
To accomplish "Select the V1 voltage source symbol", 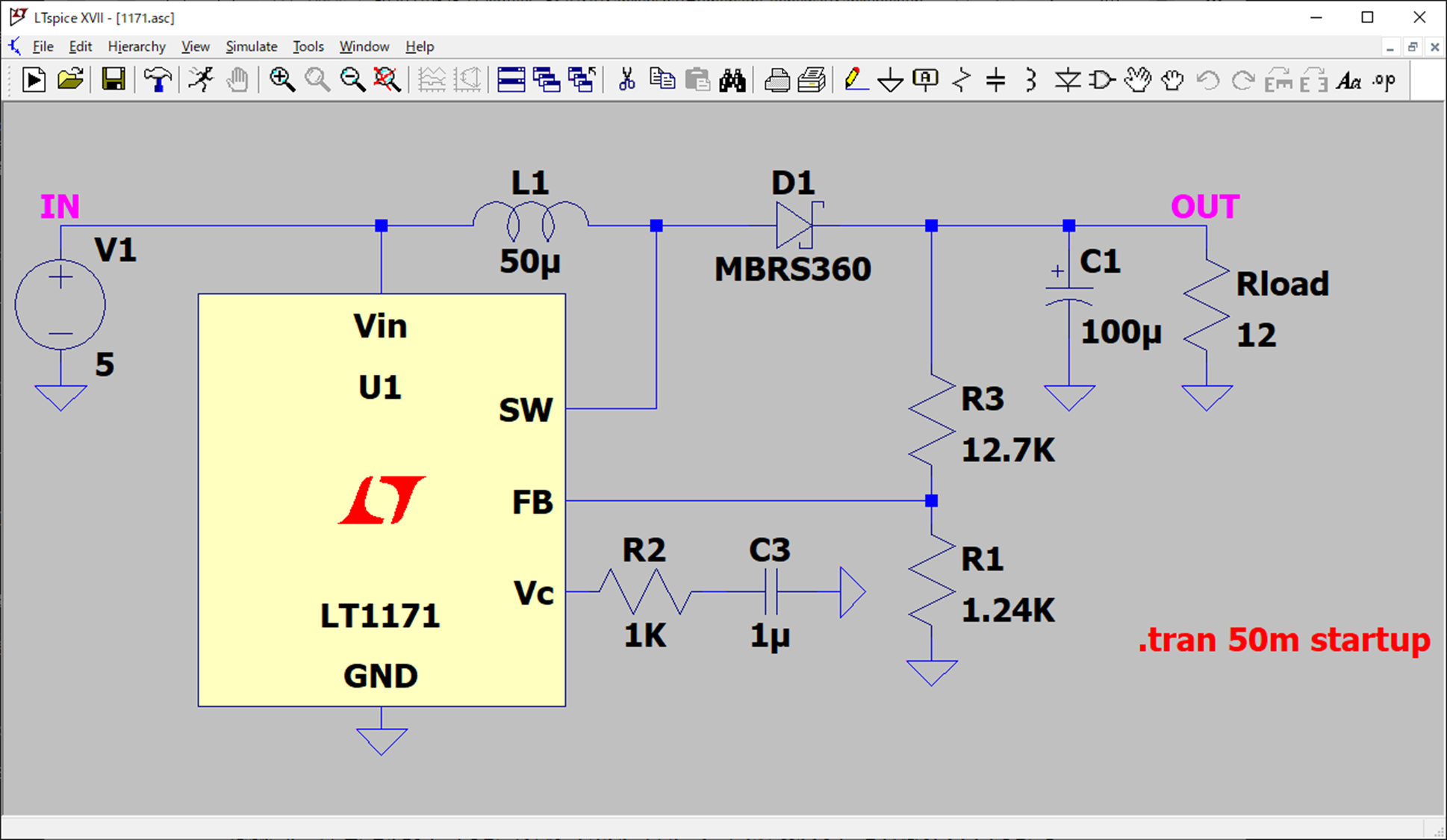I will click(x=60, y=305).
